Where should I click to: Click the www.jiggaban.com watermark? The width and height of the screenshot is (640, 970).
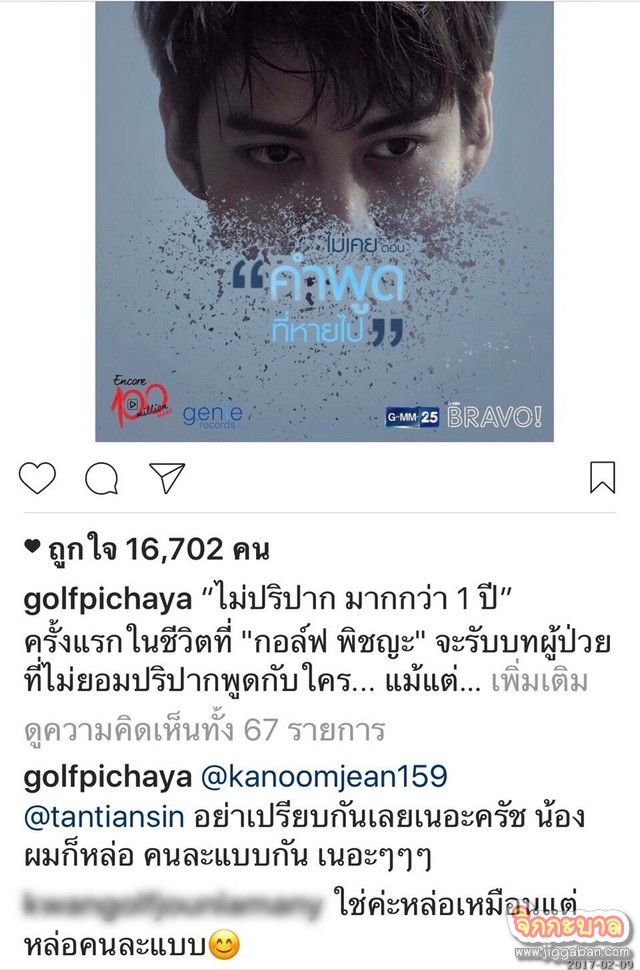coord(571,953)
